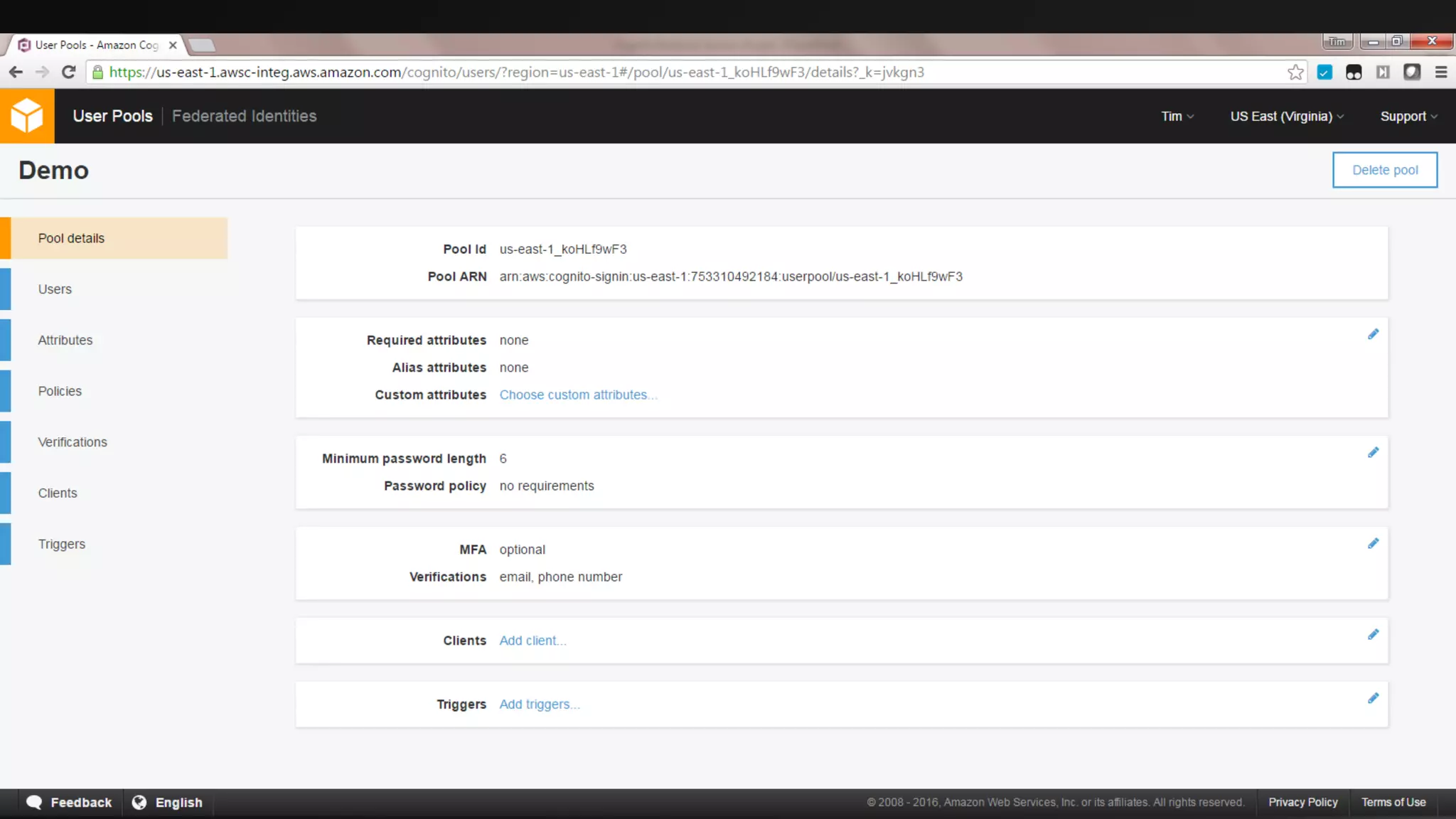This screenshot has height=819, width=1456.
Task: Follow Choose custom attributes link
Action: 578,395
